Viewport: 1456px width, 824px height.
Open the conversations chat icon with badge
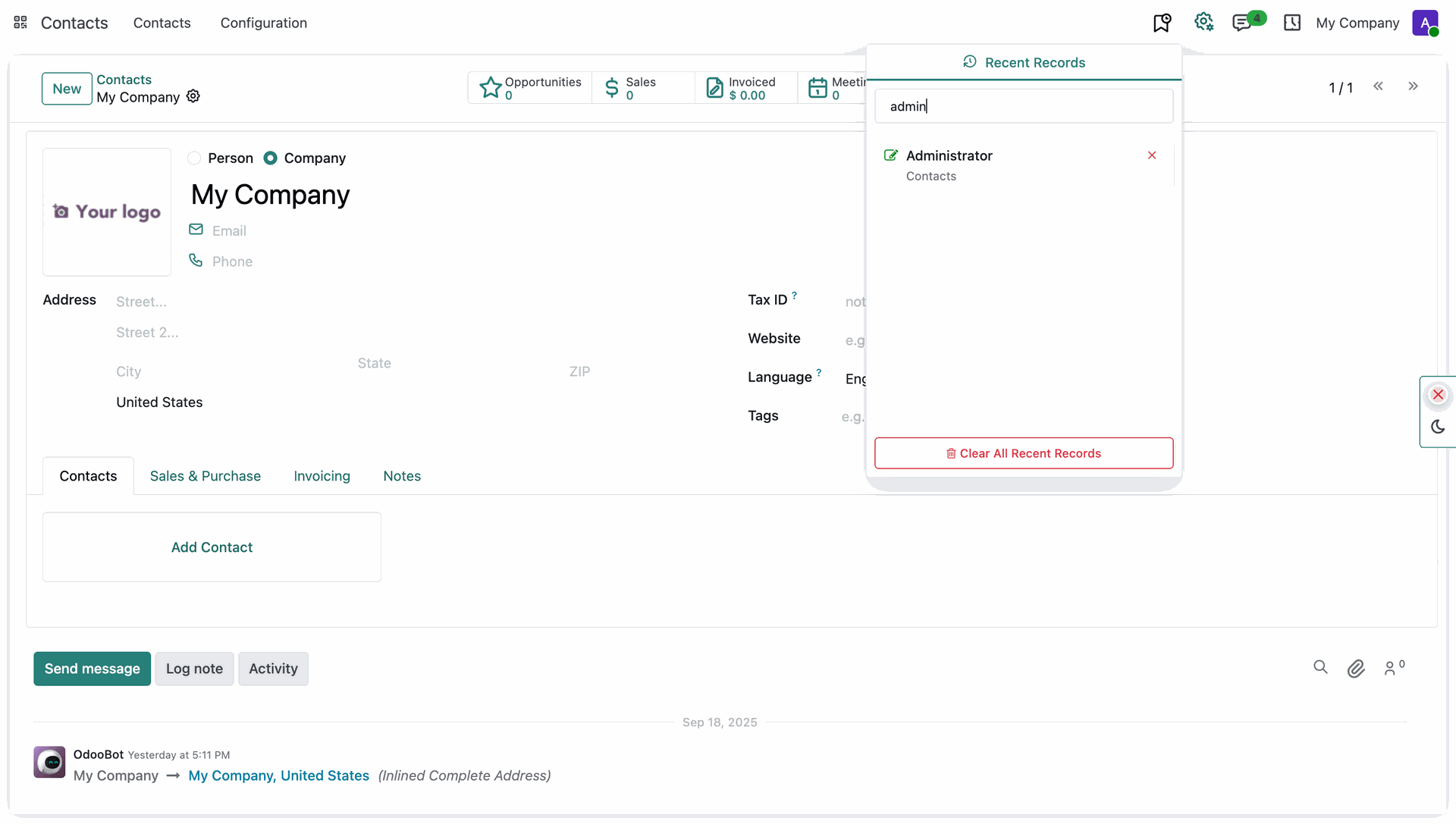point(1242,23)
